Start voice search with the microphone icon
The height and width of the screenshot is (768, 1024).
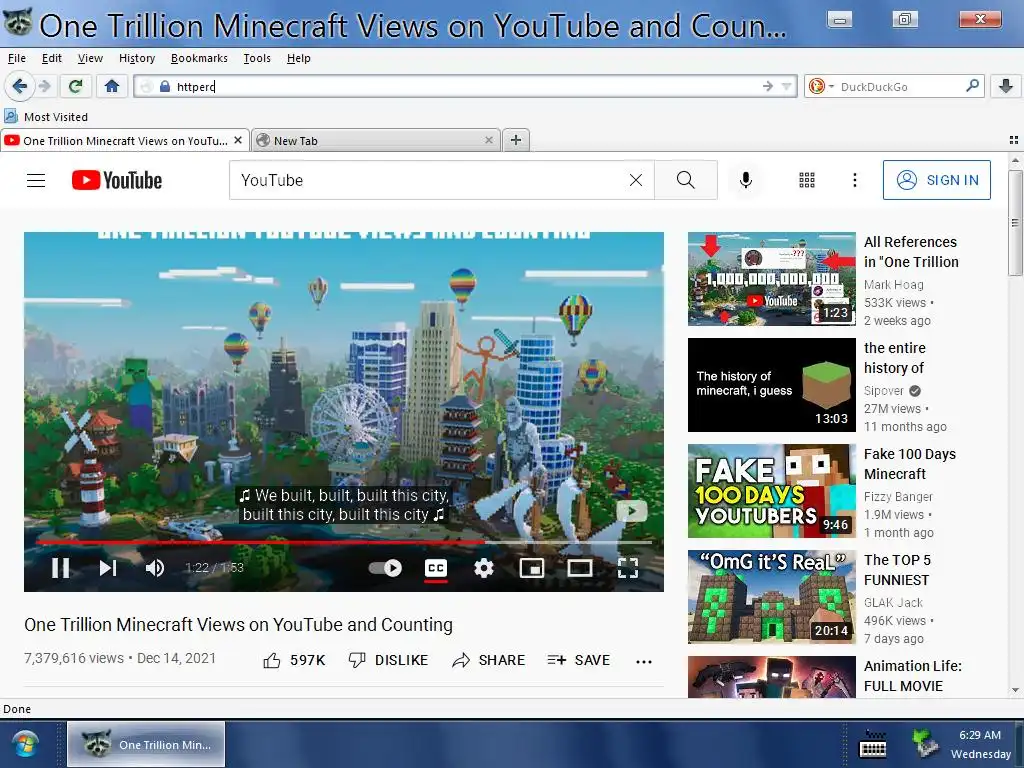pyautogui.click(x=746, y=180)
